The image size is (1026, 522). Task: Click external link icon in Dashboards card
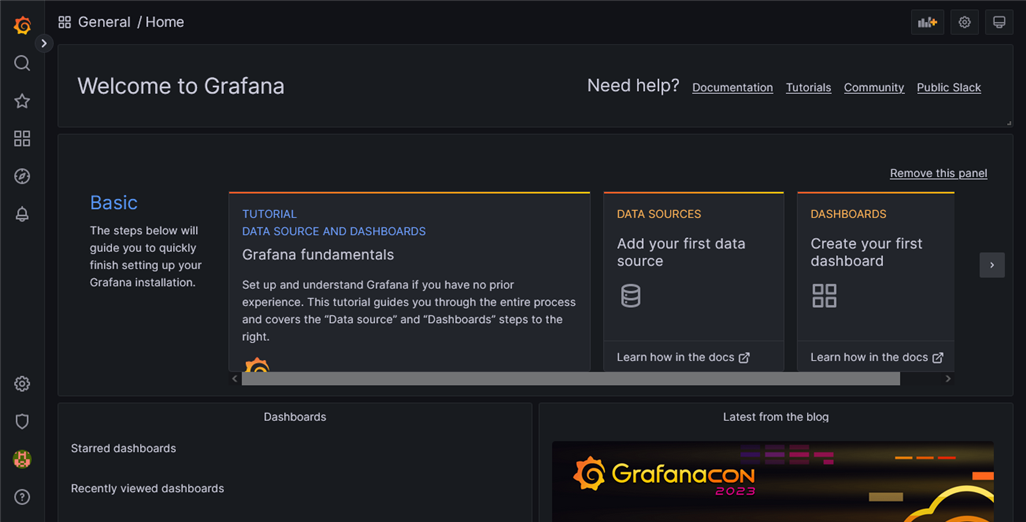pyautogui.click(x=938, y=358)
